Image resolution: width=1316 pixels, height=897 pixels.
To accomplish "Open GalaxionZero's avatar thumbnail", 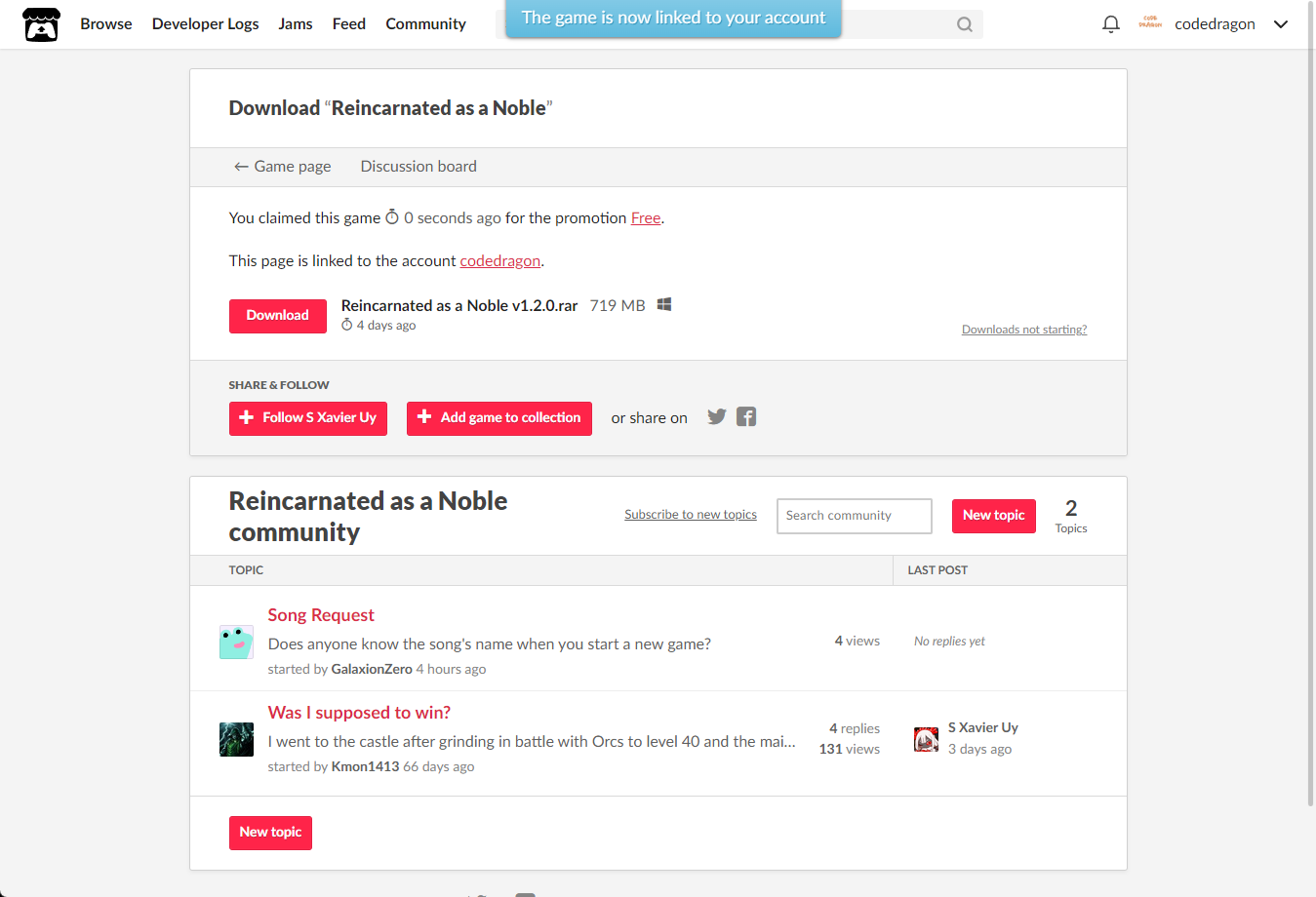I will pos(236,642).
